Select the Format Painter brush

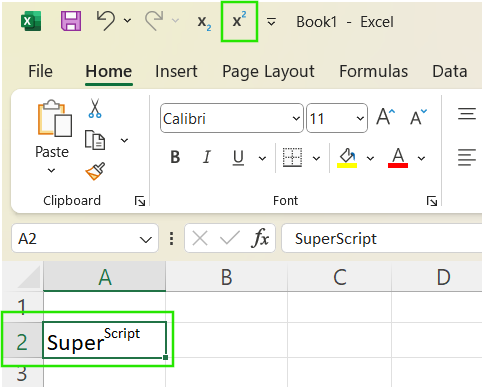[x=95, y=171]
